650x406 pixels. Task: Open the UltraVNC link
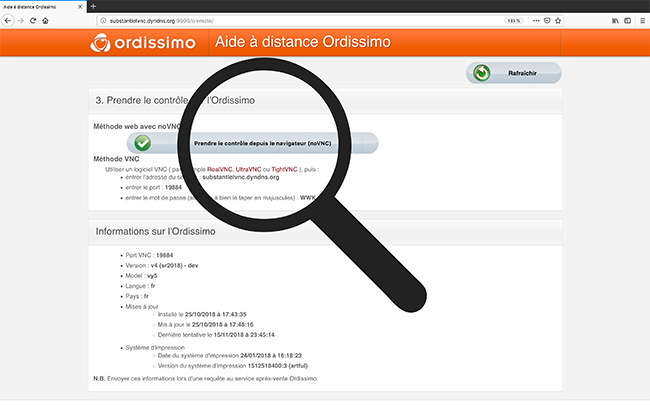tap(248, 170)
